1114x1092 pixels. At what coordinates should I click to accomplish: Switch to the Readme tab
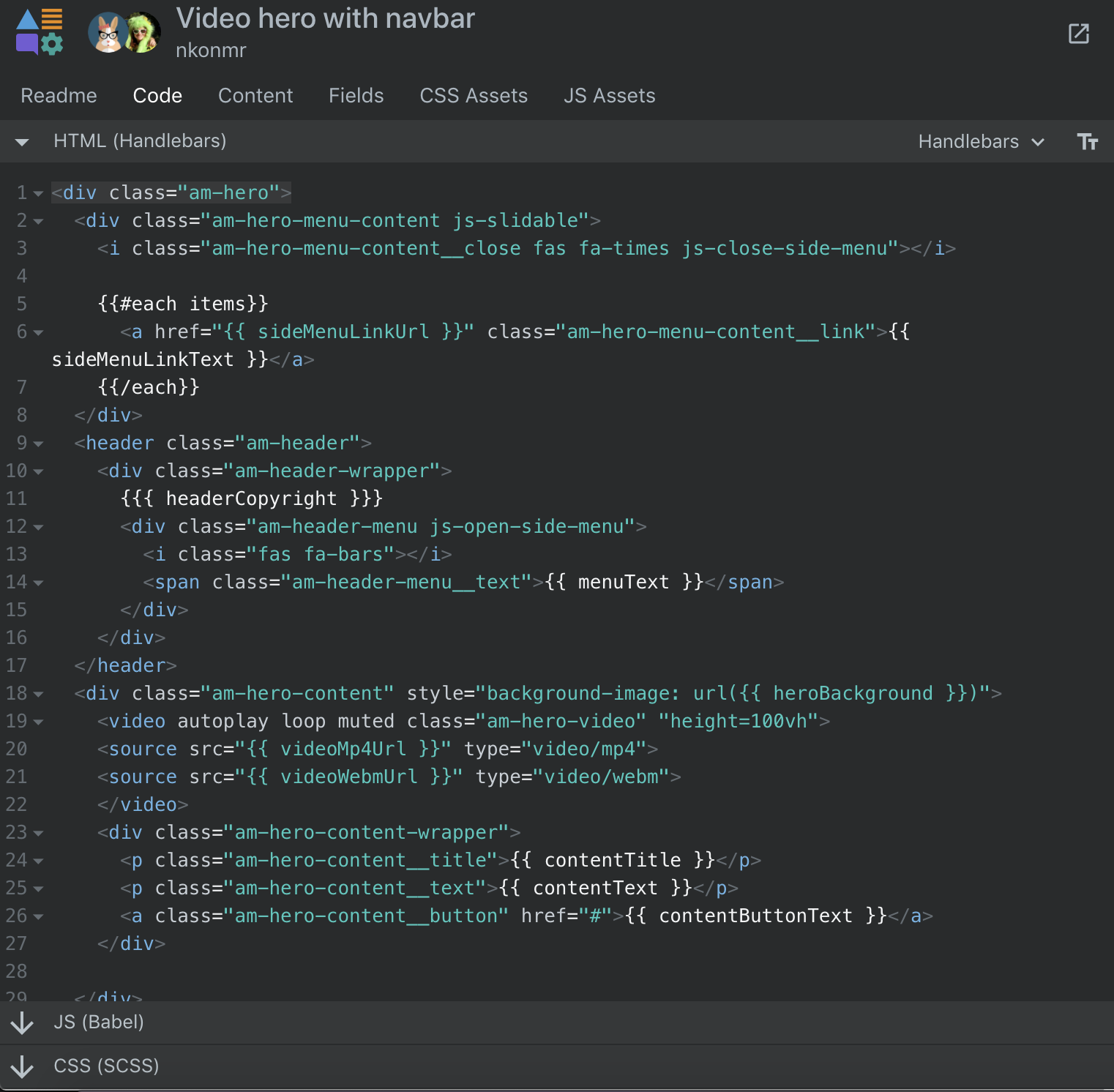pos(59,95)
